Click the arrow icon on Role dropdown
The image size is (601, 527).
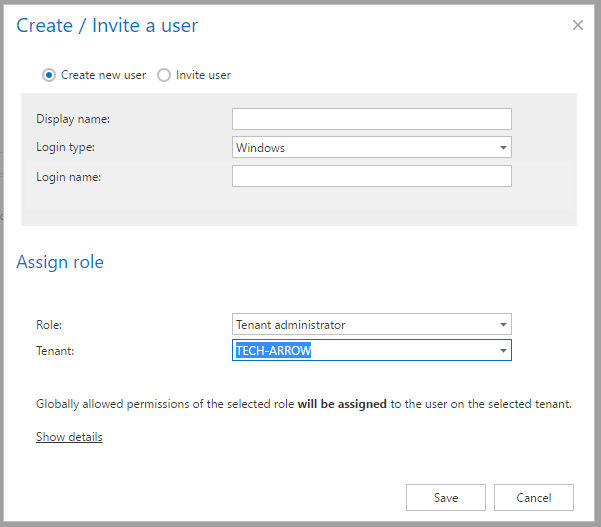click(x=502, y=324)
